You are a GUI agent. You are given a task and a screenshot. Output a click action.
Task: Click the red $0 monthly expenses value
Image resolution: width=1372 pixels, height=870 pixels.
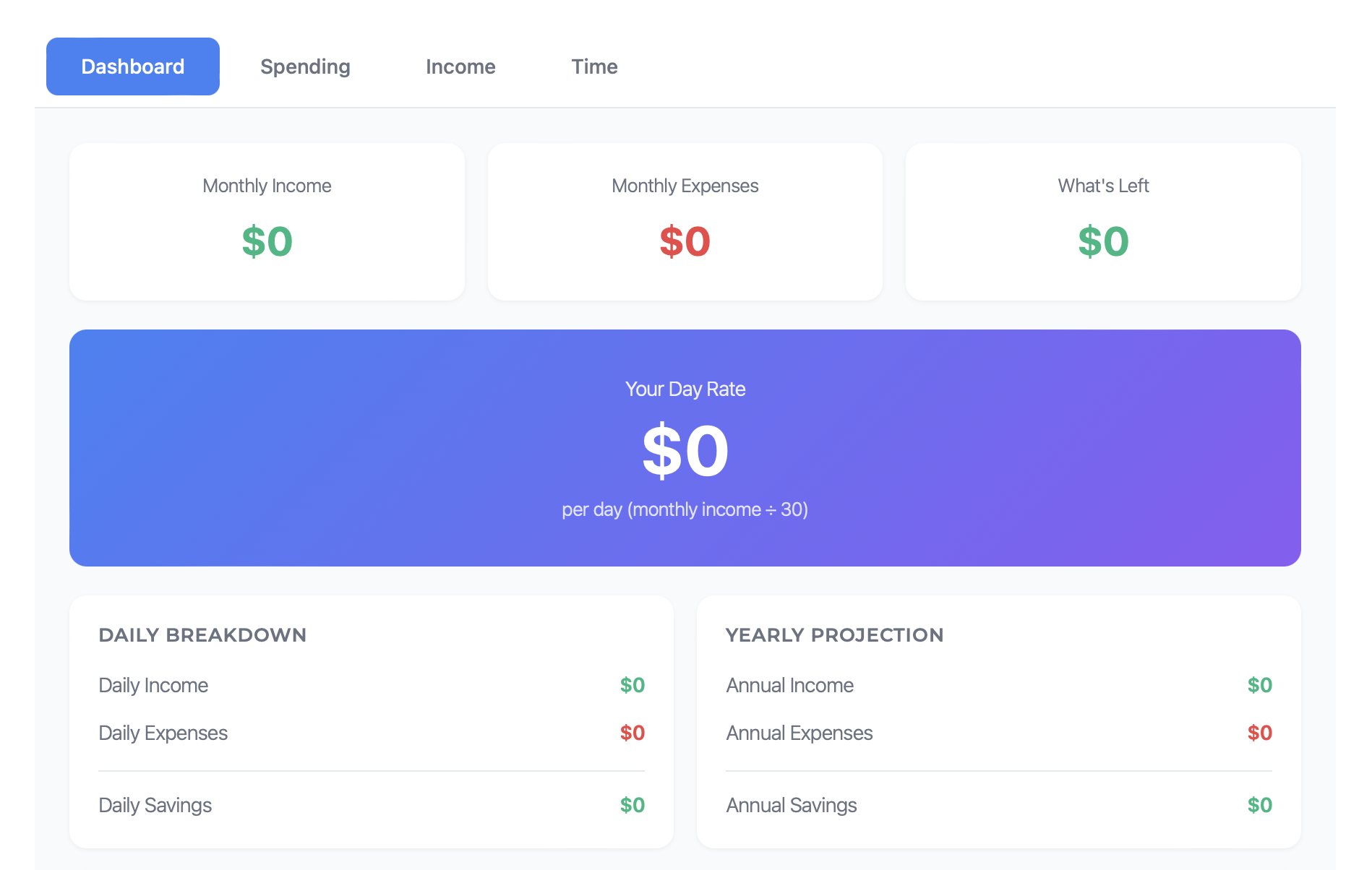point(685,241)
